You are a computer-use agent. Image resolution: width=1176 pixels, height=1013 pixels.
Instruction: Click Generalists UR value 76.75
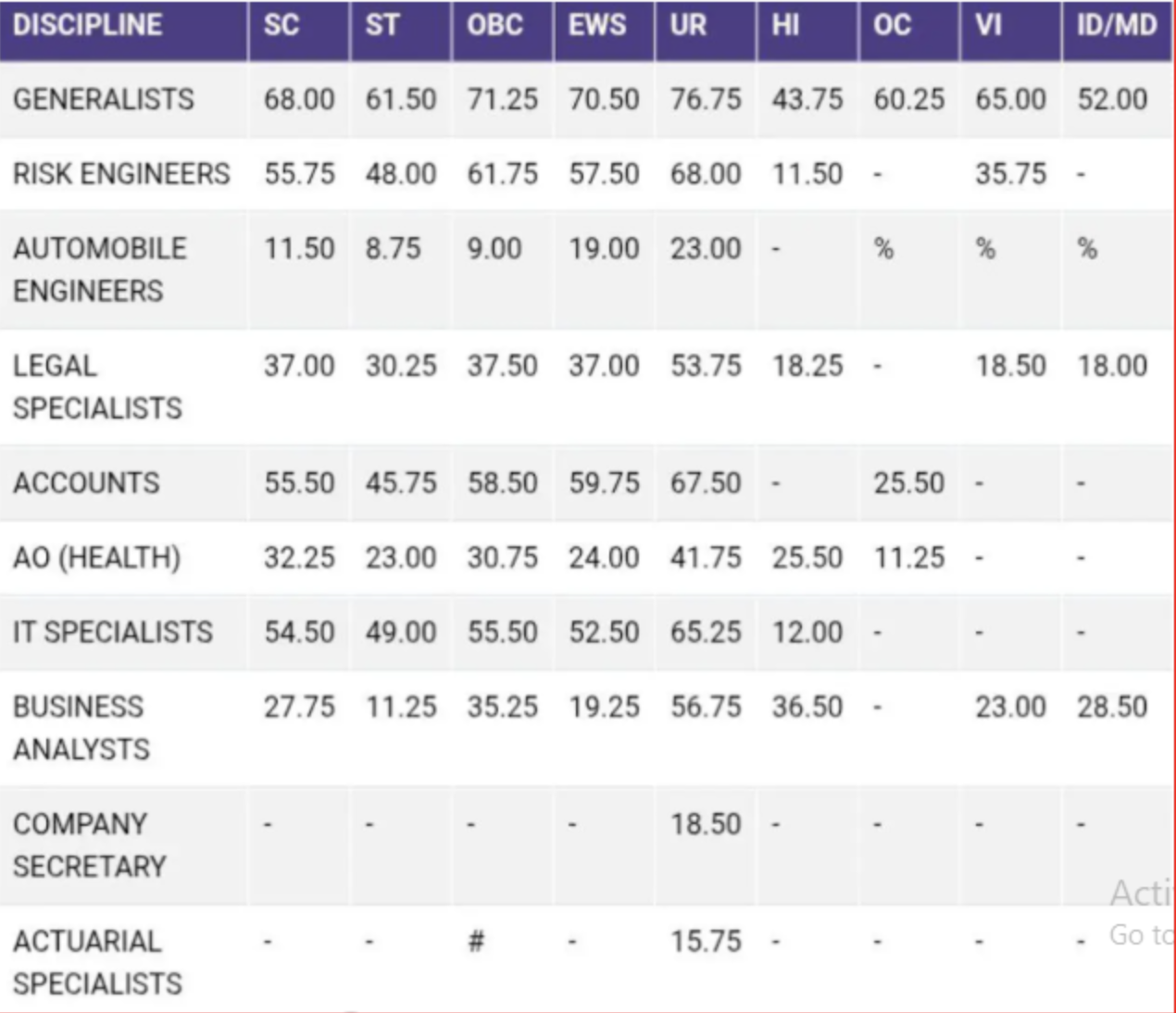(706, 99)
